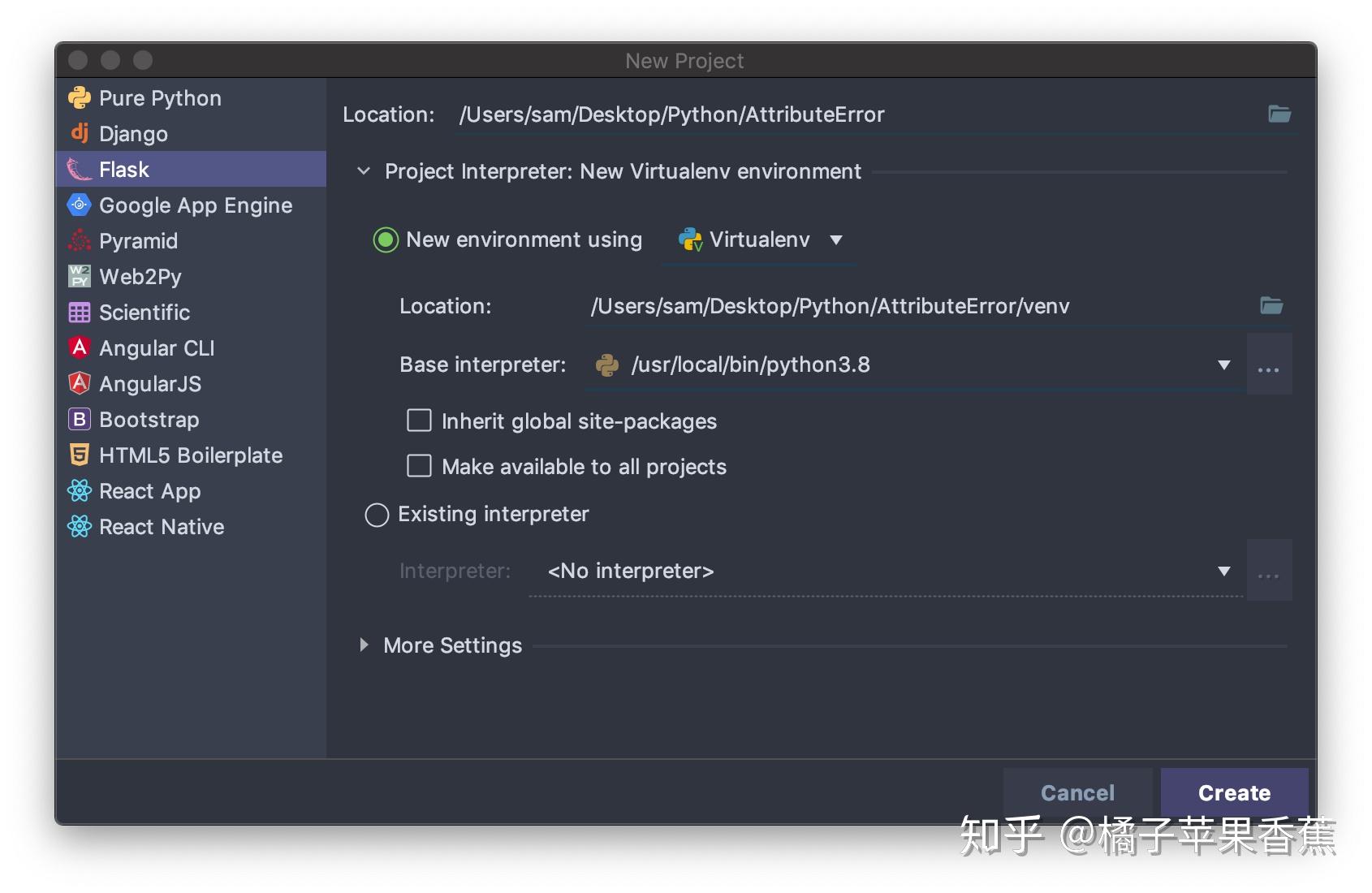The width and height of the screenshot is (1372, 893).
Task: Click the Django project type icon
Action: pyautogui.click(x=80, y=133)
